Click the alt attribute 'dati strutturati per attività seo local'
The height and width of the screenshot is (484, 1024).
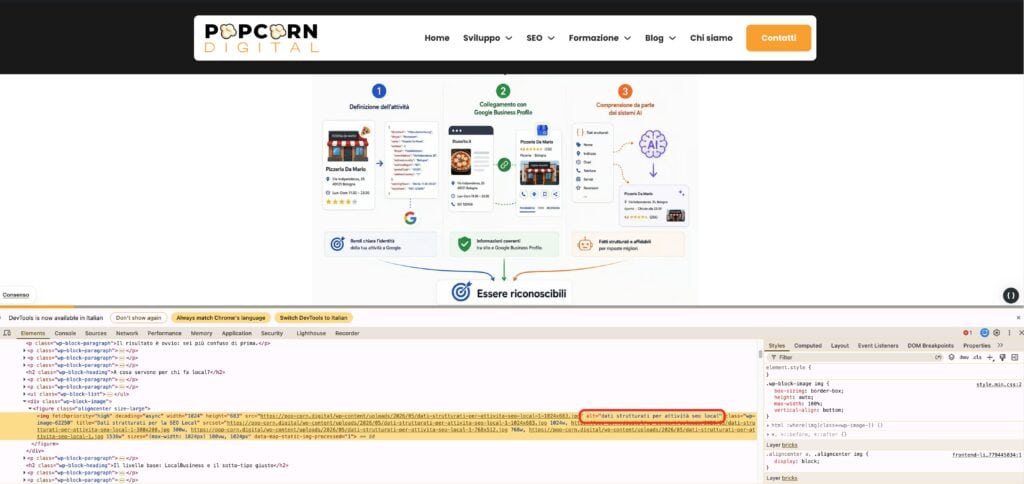point(653,415)
